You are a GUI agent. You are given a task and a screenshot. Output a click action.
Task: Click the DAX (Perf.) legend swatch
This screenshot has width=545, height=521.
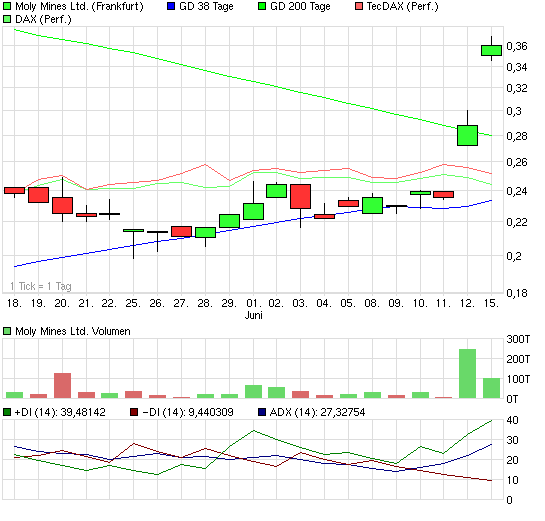7,19
